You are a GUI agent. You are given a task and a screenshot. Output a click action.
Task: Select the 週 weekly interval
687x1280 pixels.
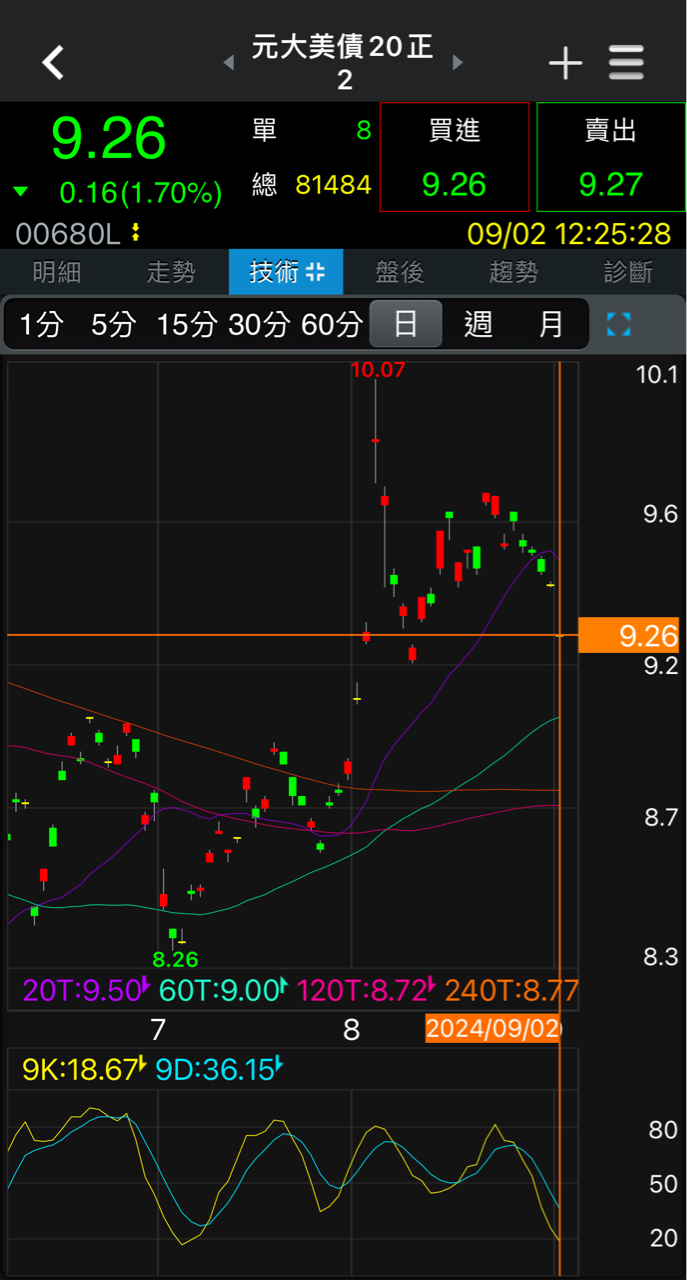point(478,324)
